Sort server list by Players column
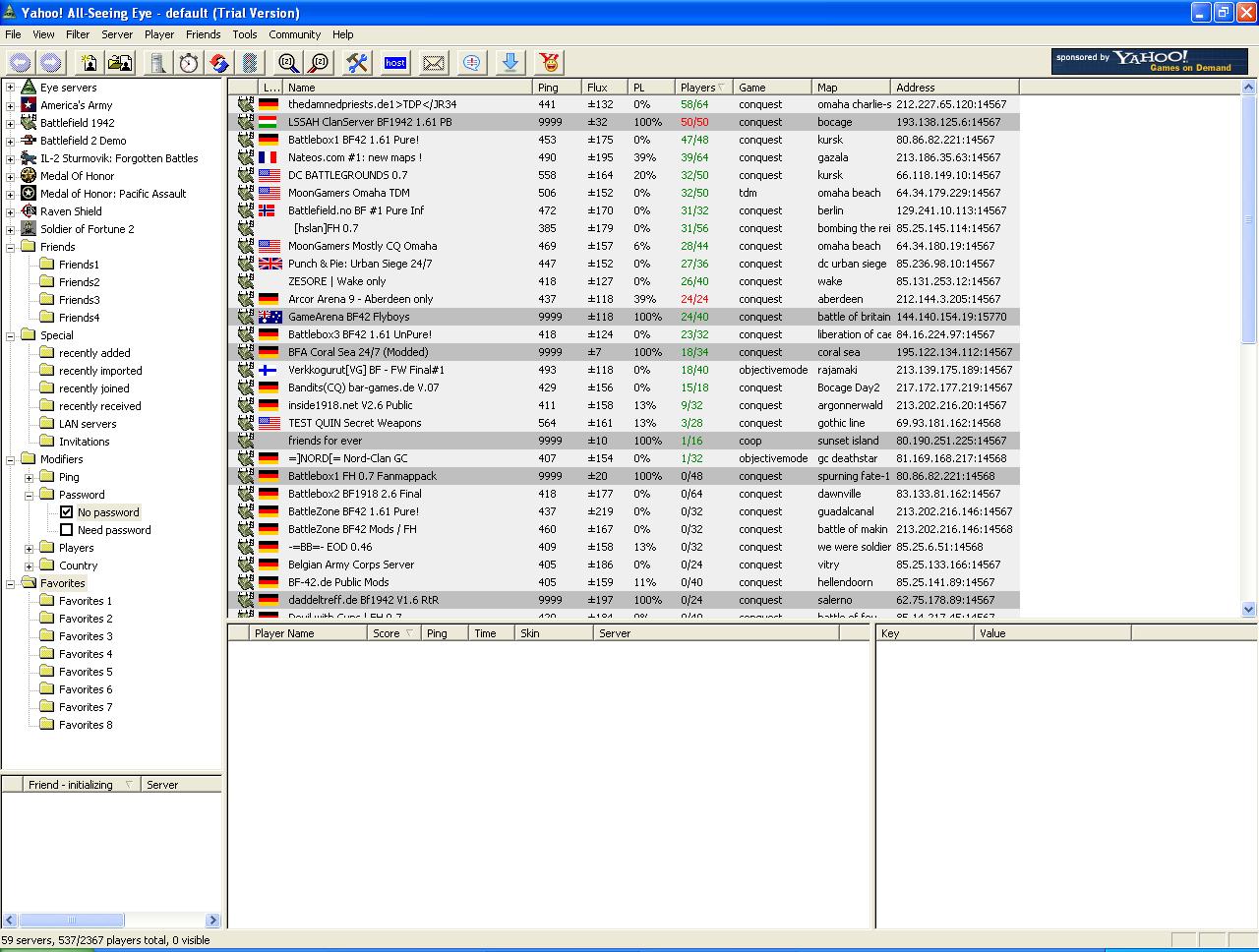Image resolution: width=1259 pixels, height=952 pixels. click(704, 88)
